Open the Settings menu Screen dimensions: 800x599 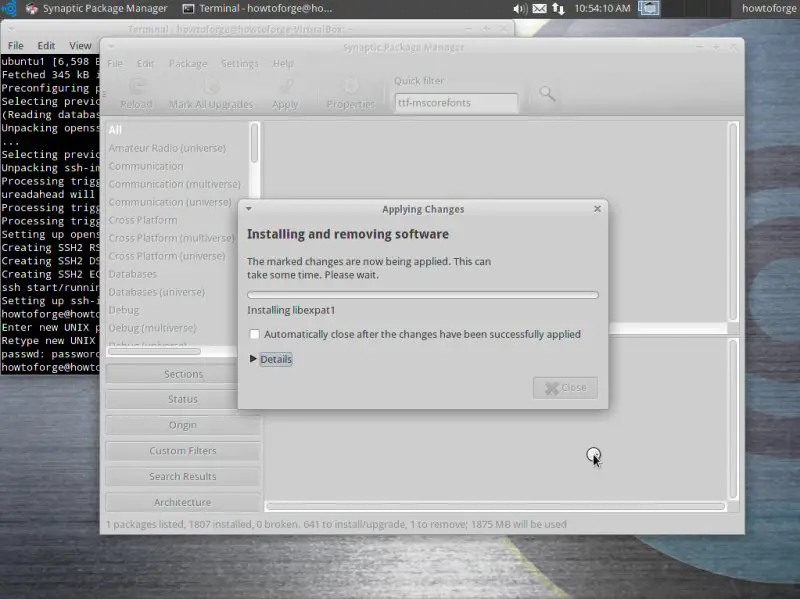tap(239, 63)
